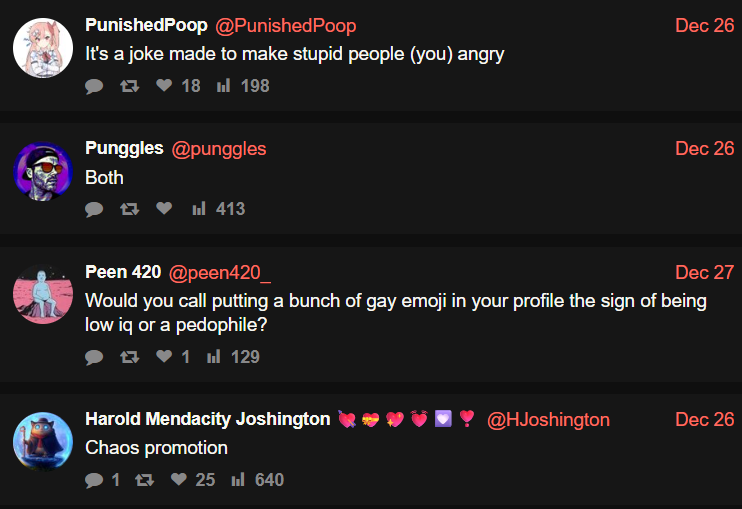742x509 pixels.
Task: Click reply icon under Punggles' "Both" tweet
Action: (94, 209)
